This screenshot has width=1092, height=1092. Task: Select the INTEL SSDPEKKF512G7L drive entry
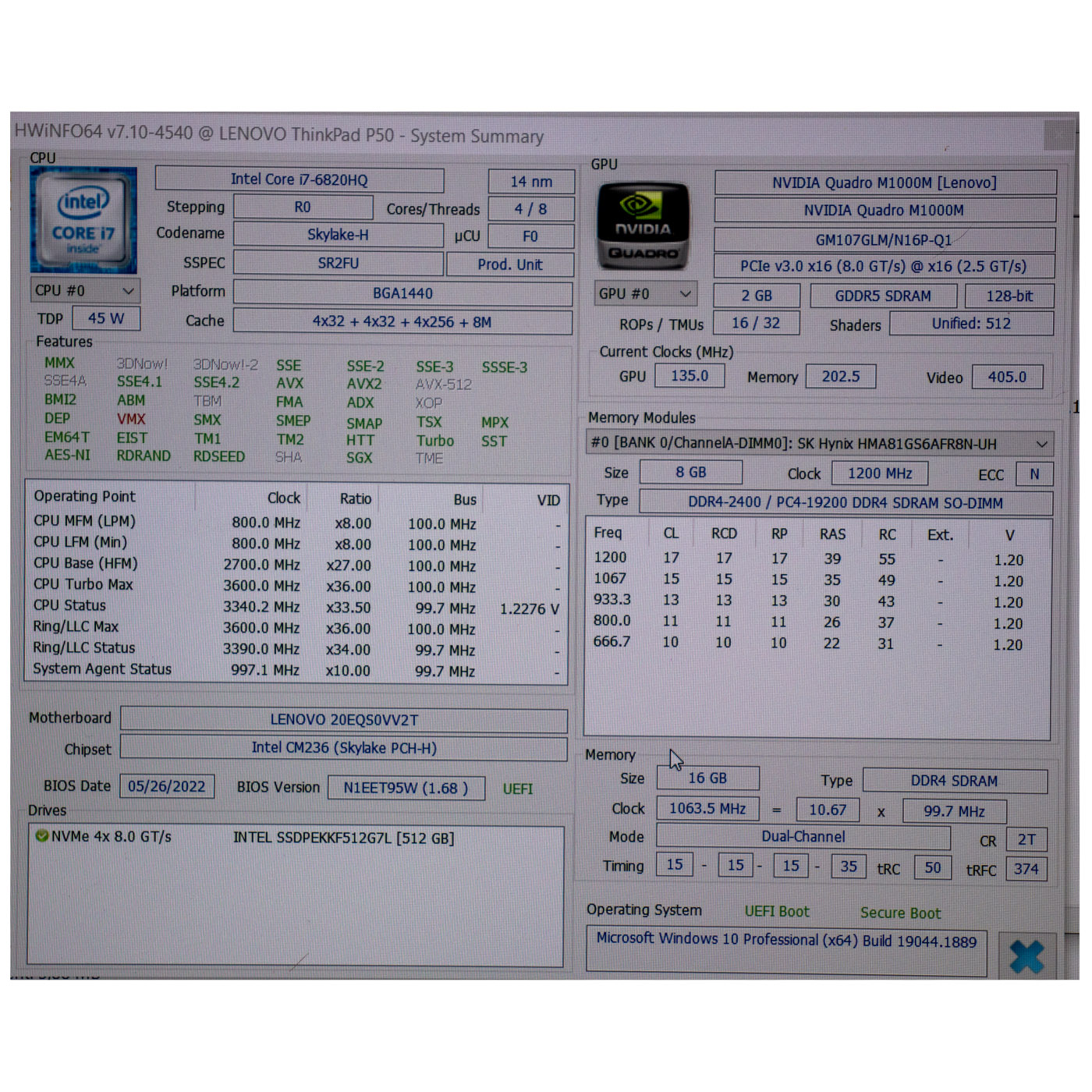pos(343,838)
